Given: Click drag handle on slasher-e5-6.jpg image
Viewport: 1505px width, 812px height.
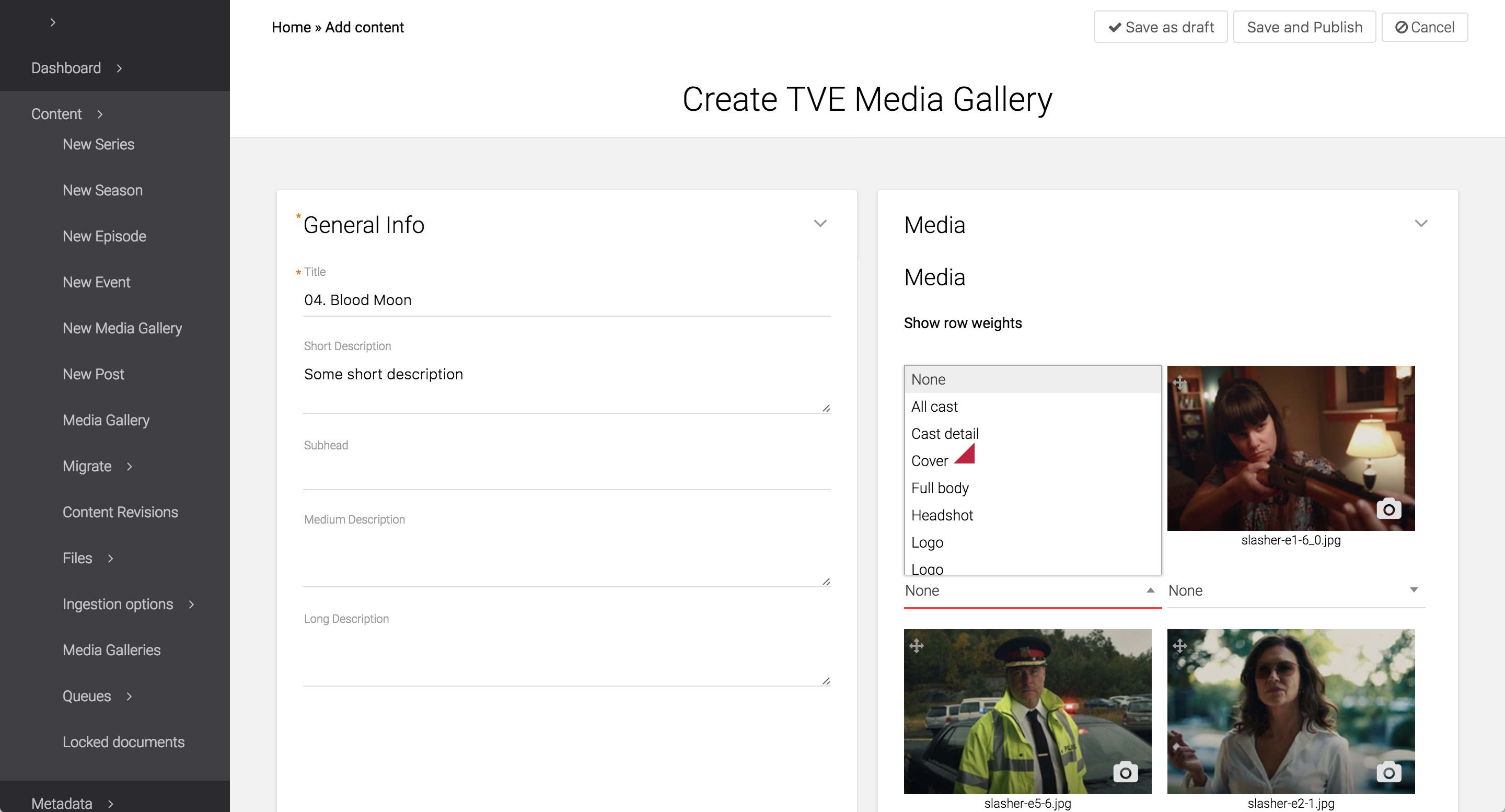Looking at the screenshot, I should 916,645.
